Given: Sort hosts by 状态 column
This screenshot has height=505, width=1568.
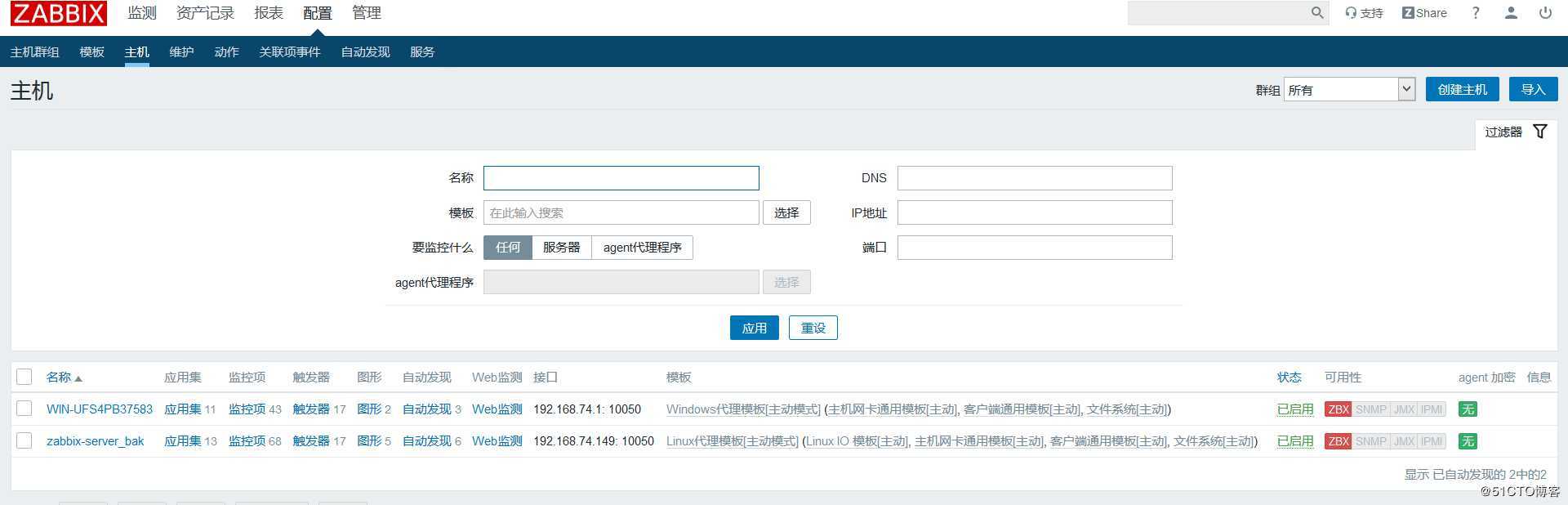Looking at the screenshot, I should [1290, 378].
